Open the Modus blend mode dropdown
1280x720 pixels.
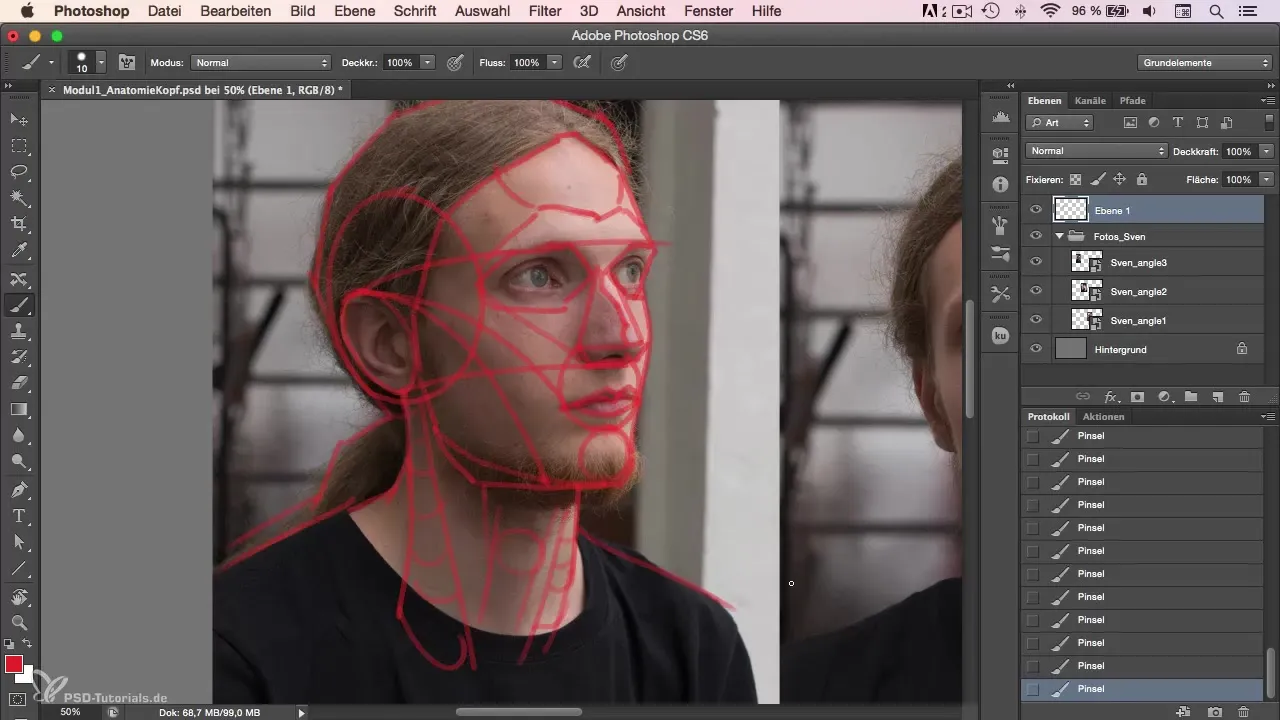261,62
